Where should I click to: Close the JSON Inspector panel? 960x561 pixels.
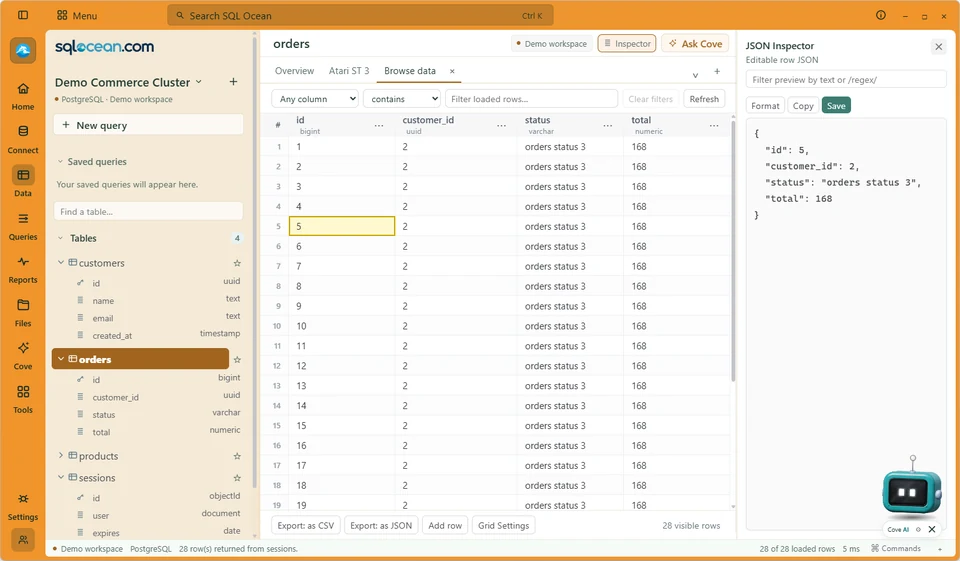tap(939, 47)
